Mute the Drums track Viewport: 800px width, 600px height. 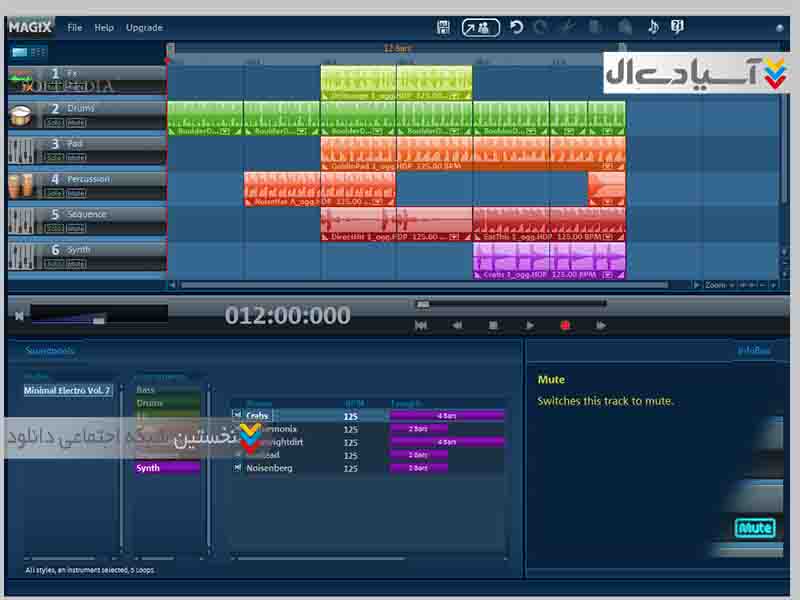(76, 122)
